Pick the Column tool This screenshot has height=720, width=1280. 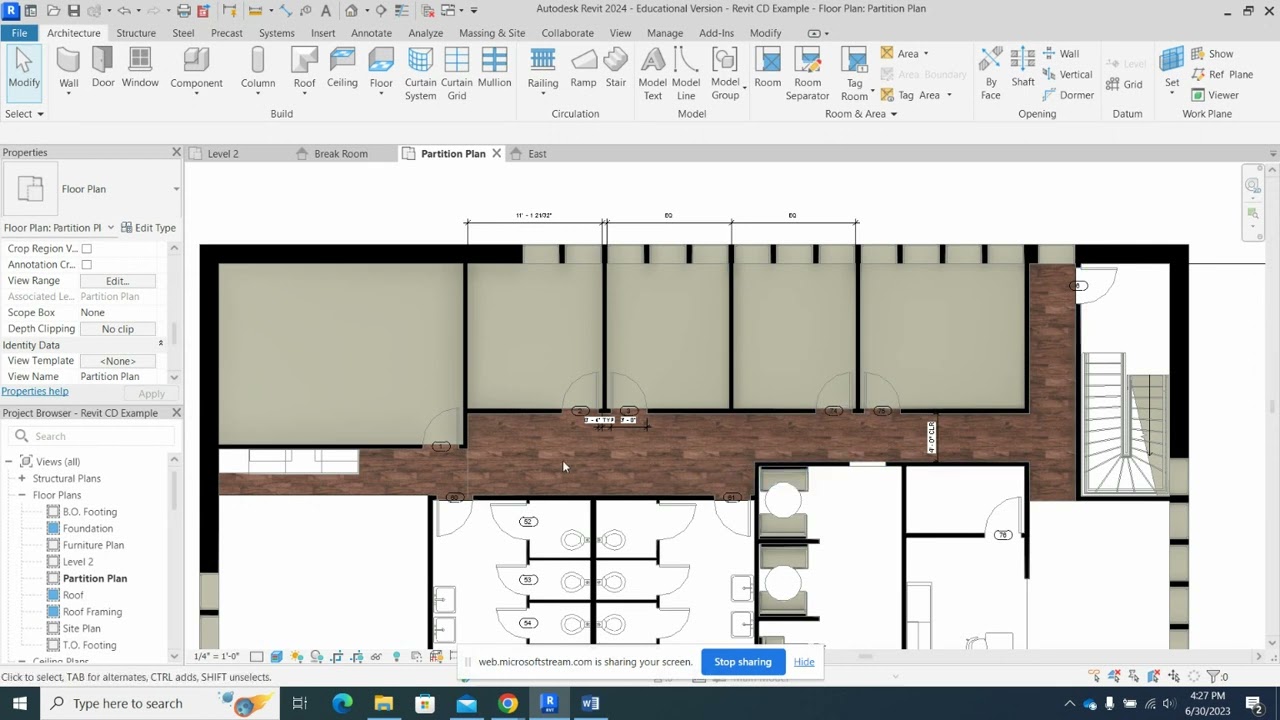258,71
